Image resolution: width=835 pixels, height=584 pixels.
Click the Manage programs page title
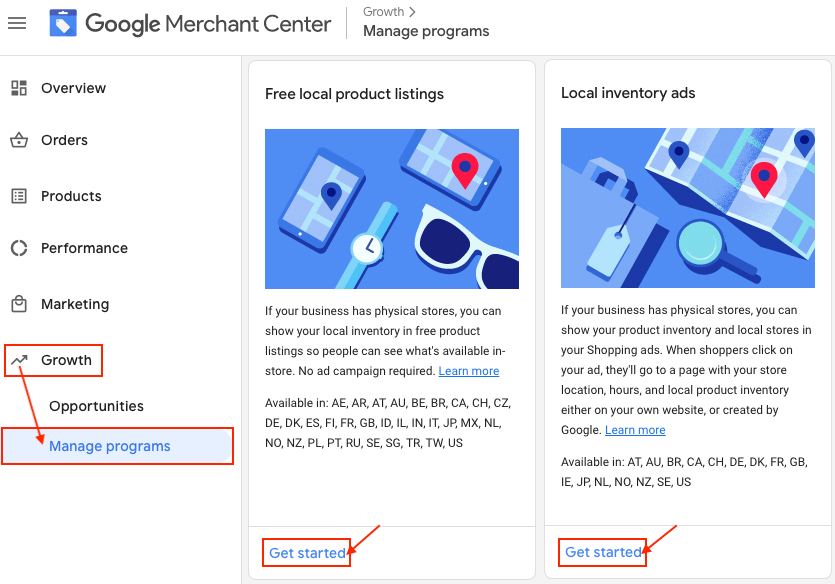(425, 31)
